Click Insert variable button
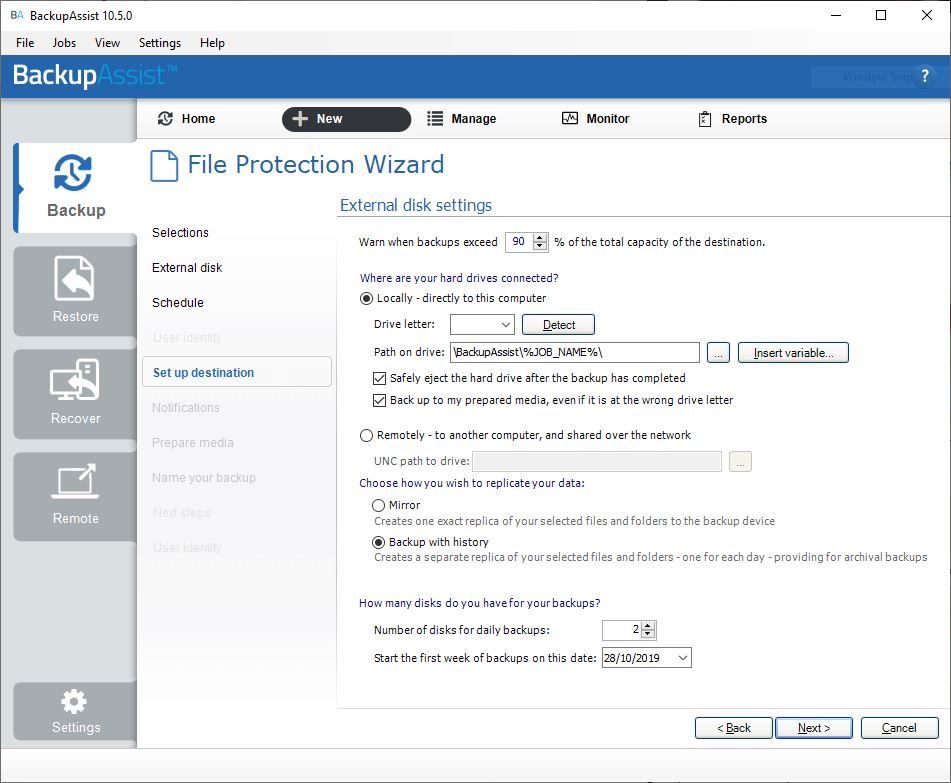 (x=793, y=353)
